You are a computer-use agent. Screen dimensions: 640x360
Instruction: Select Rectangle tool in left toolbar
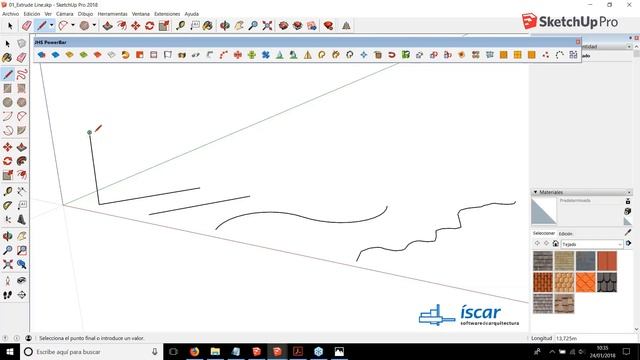click(7, 88)
